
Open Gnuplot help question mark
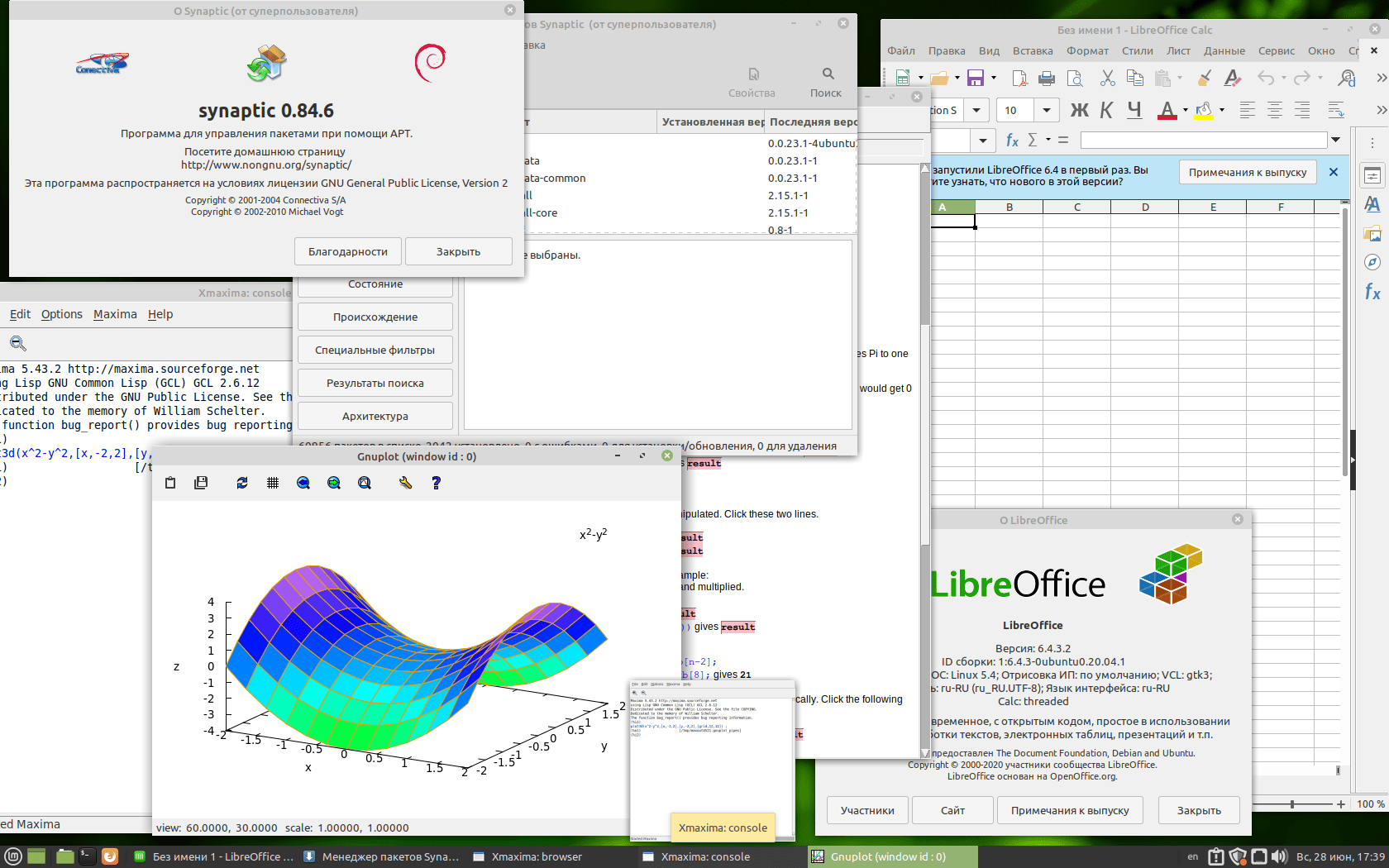(436, 483)
